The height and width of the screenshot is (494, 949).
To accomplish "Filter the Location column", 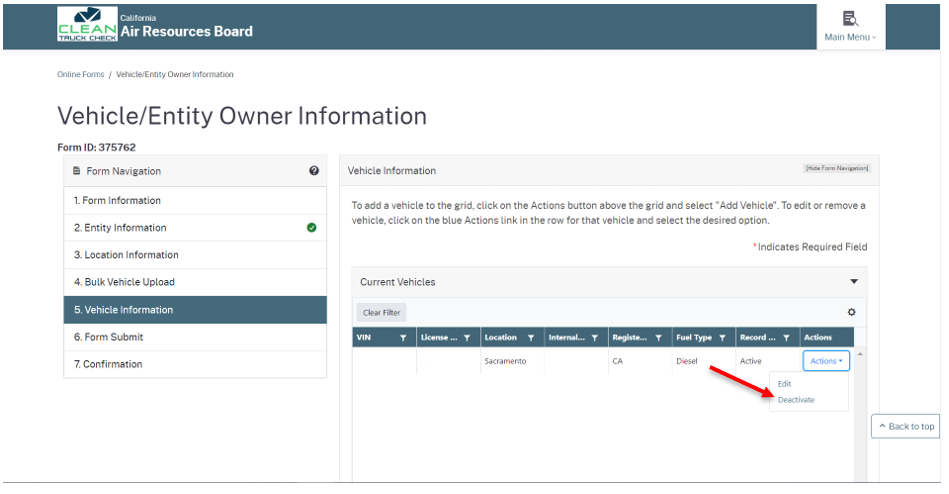I will tap(531, 338).
